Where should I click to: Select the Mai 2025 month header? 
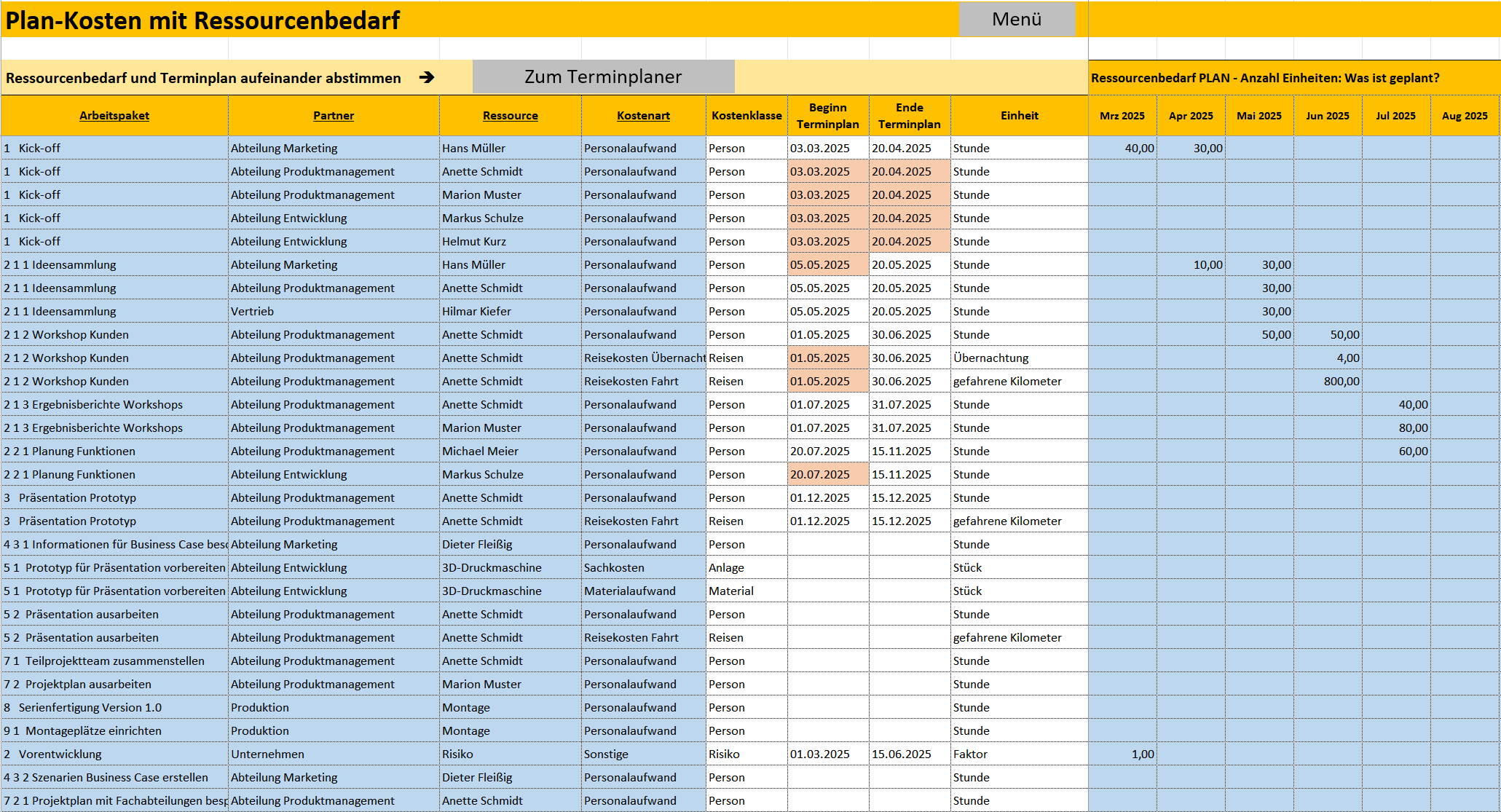[x=1259, y=115]
